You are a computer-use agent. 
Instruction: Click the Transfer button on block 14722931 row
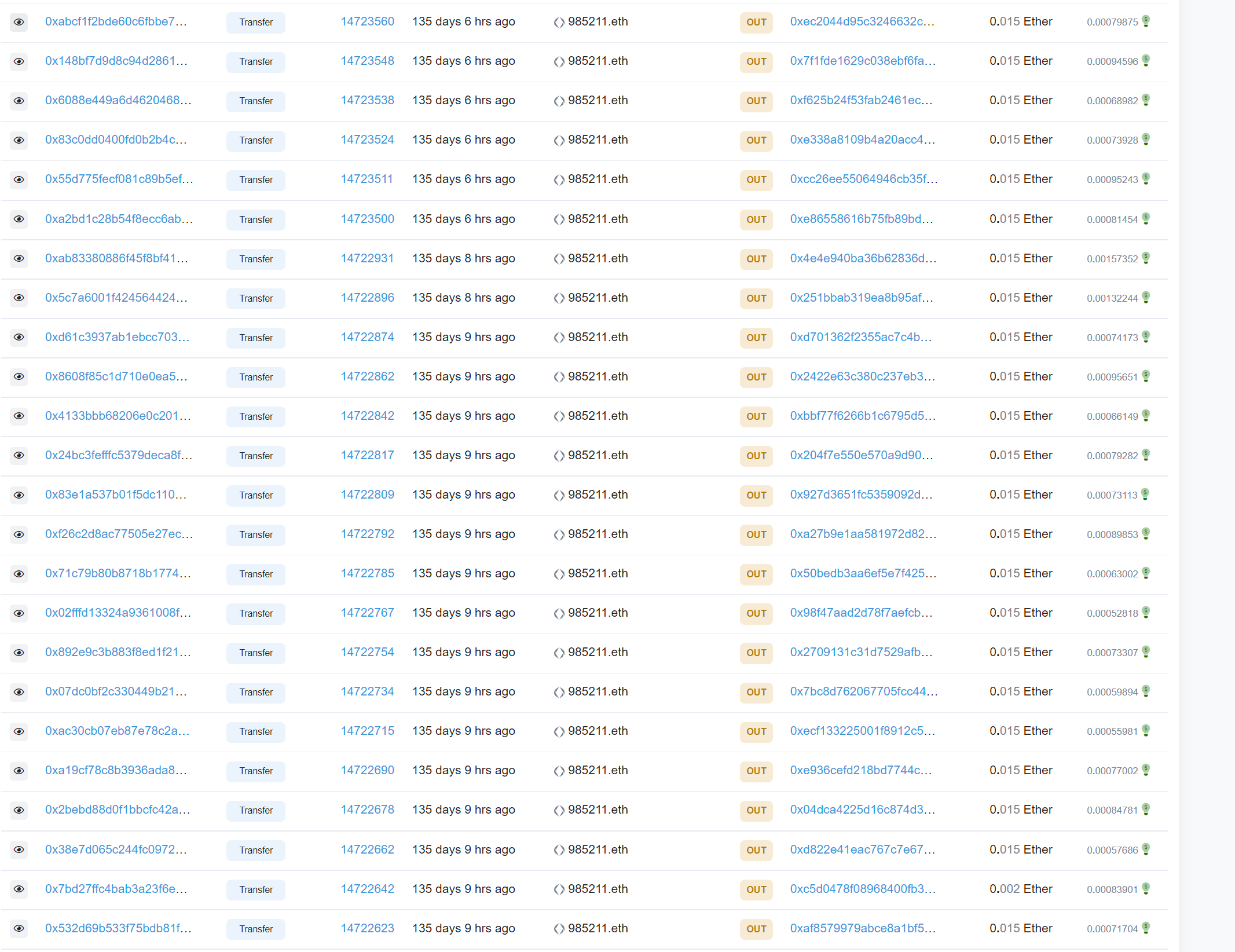click(255, 259)
